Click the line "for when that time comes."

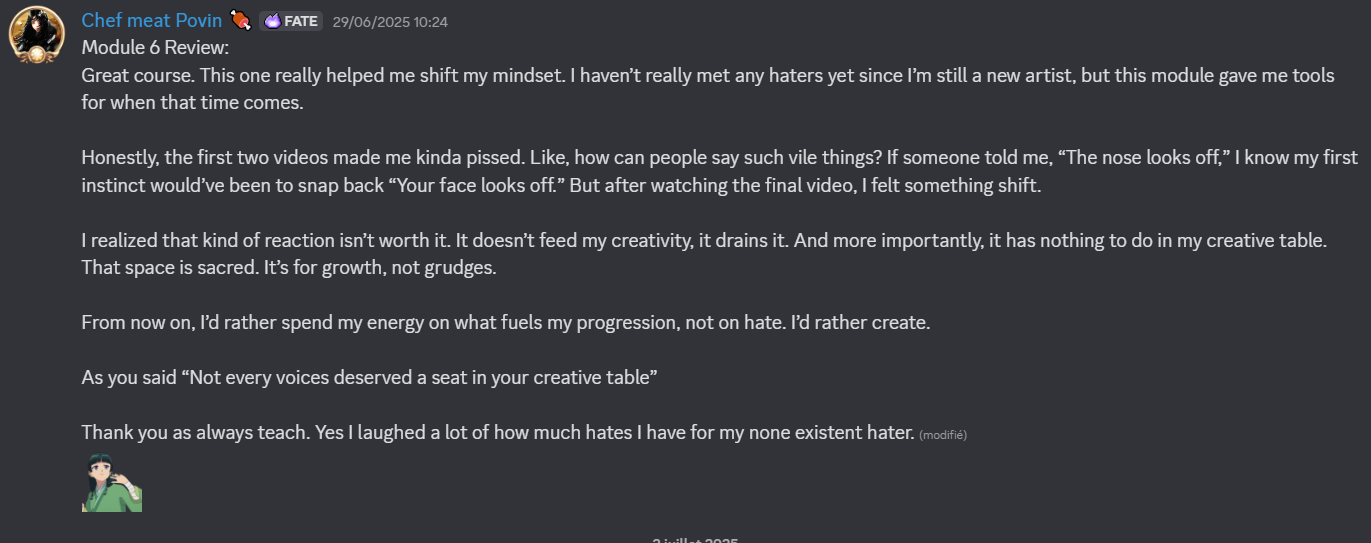click(x=192, y=103)
